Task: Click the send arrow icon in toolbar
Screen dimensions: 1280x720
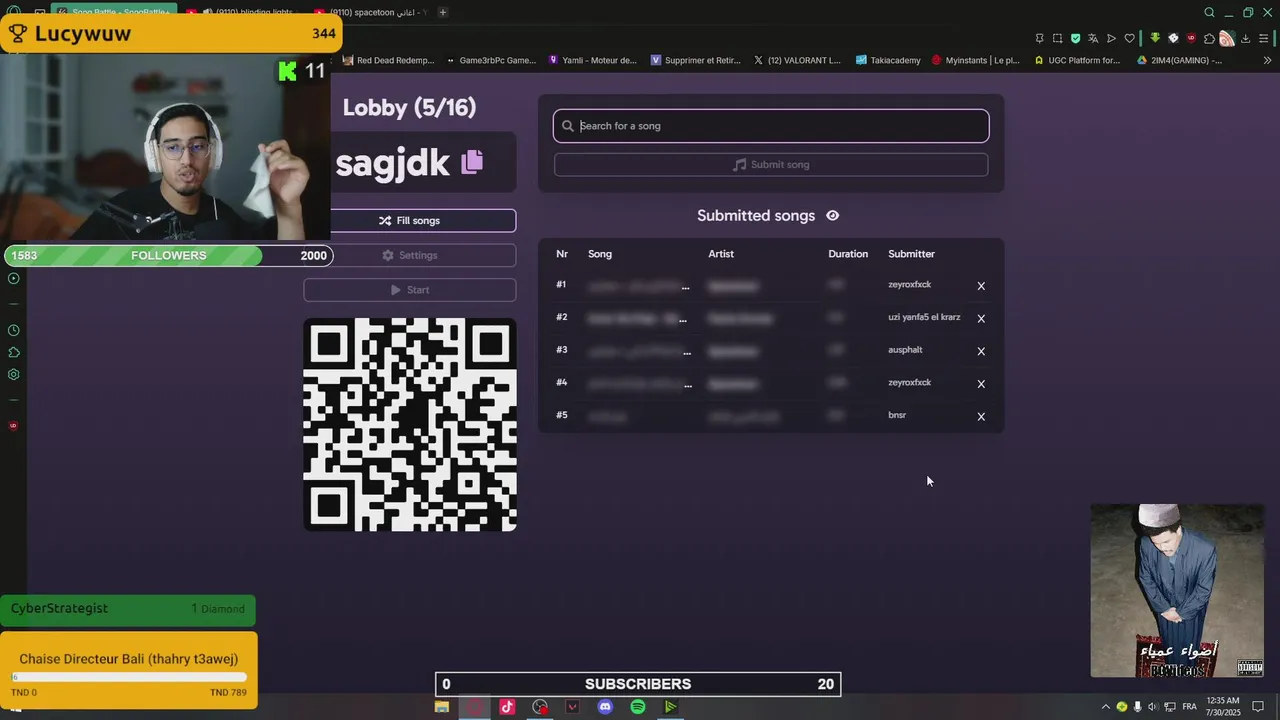Action: point(1111,38)
